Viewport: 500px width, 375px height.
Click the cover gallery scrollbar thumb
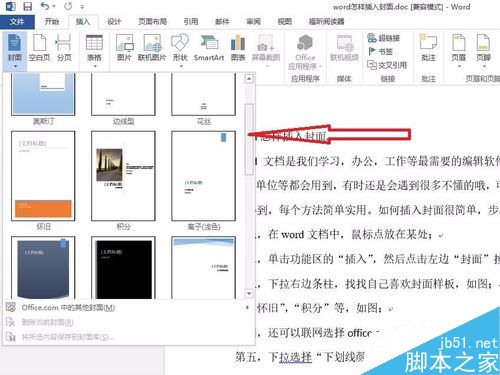click(x=249, y=139)
